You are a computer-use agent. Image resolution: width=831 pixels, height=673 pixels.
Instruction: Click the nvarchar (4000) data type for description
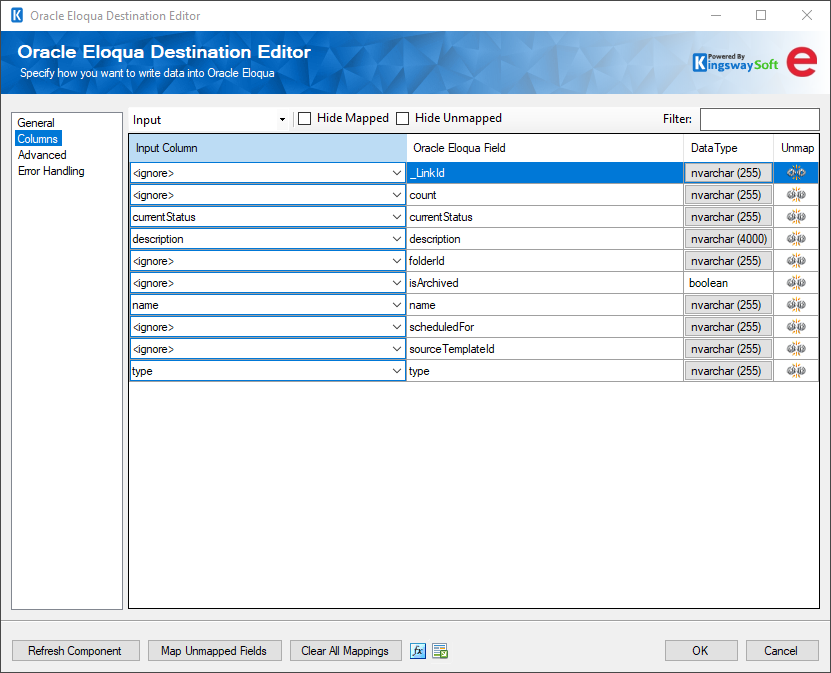coord(728,239)
